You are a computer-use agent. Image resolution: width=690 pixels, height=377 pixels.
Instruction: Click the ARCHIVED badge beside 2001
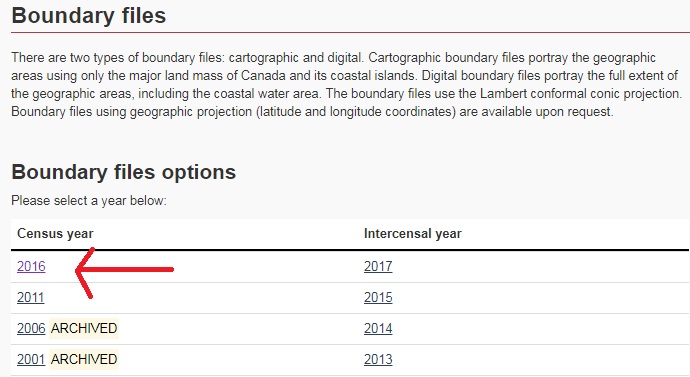pyautogui.click(x=84, y=359)
